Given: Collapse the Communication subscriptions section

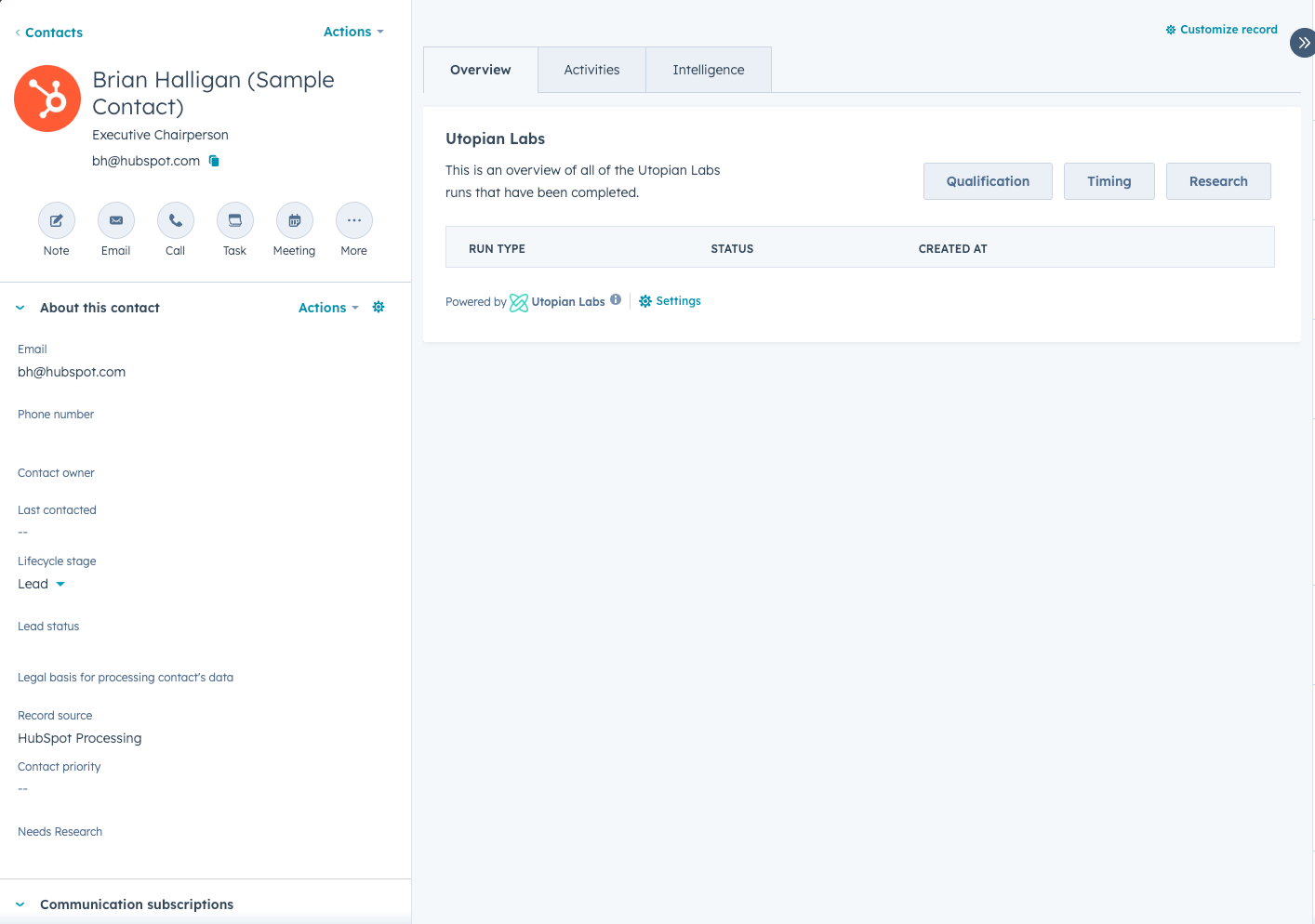Looking at the screenshot, I should point(20,904).
